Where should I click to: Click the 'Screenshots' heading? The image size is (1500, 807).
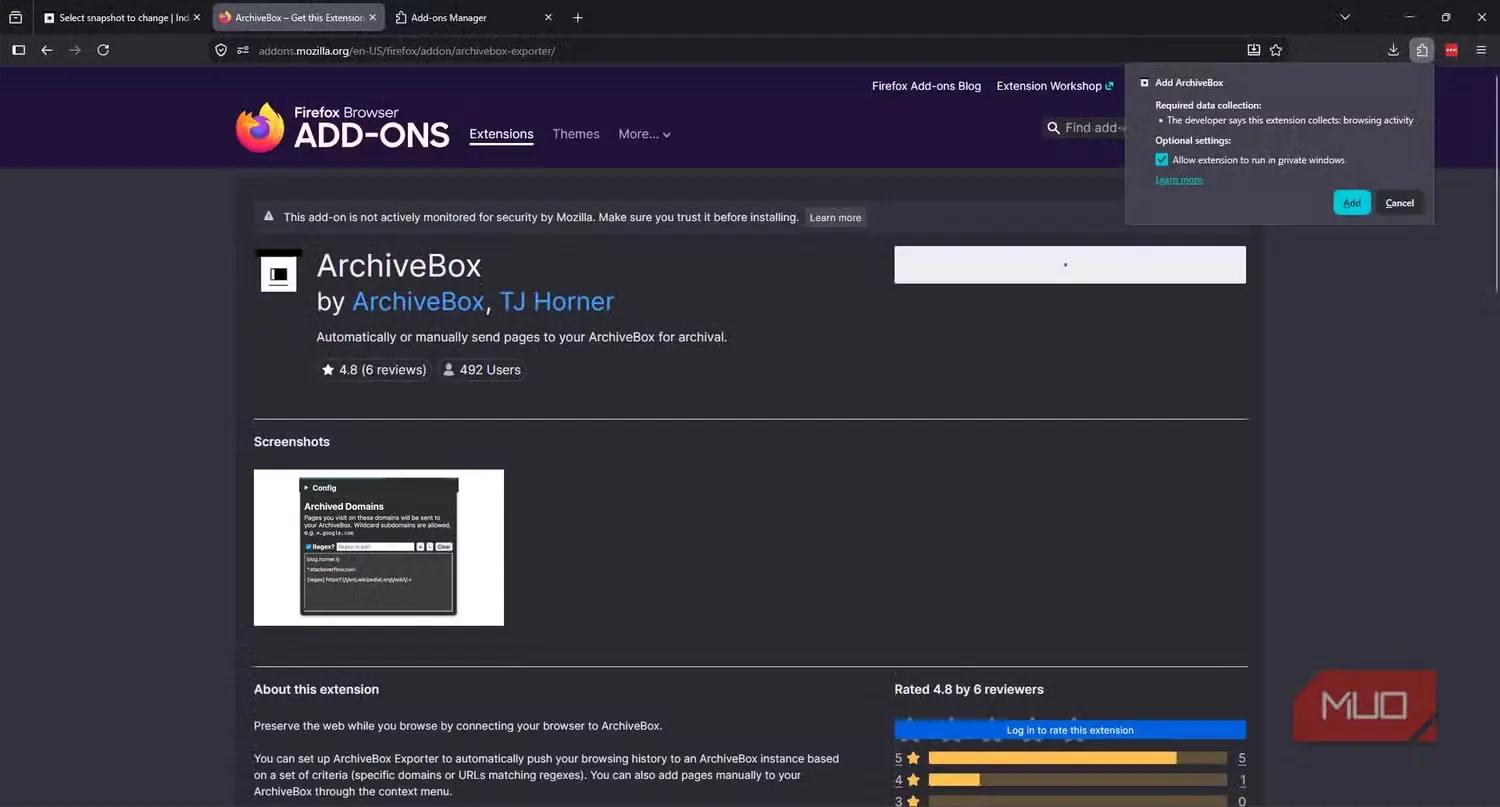click(x=292, y=442)
